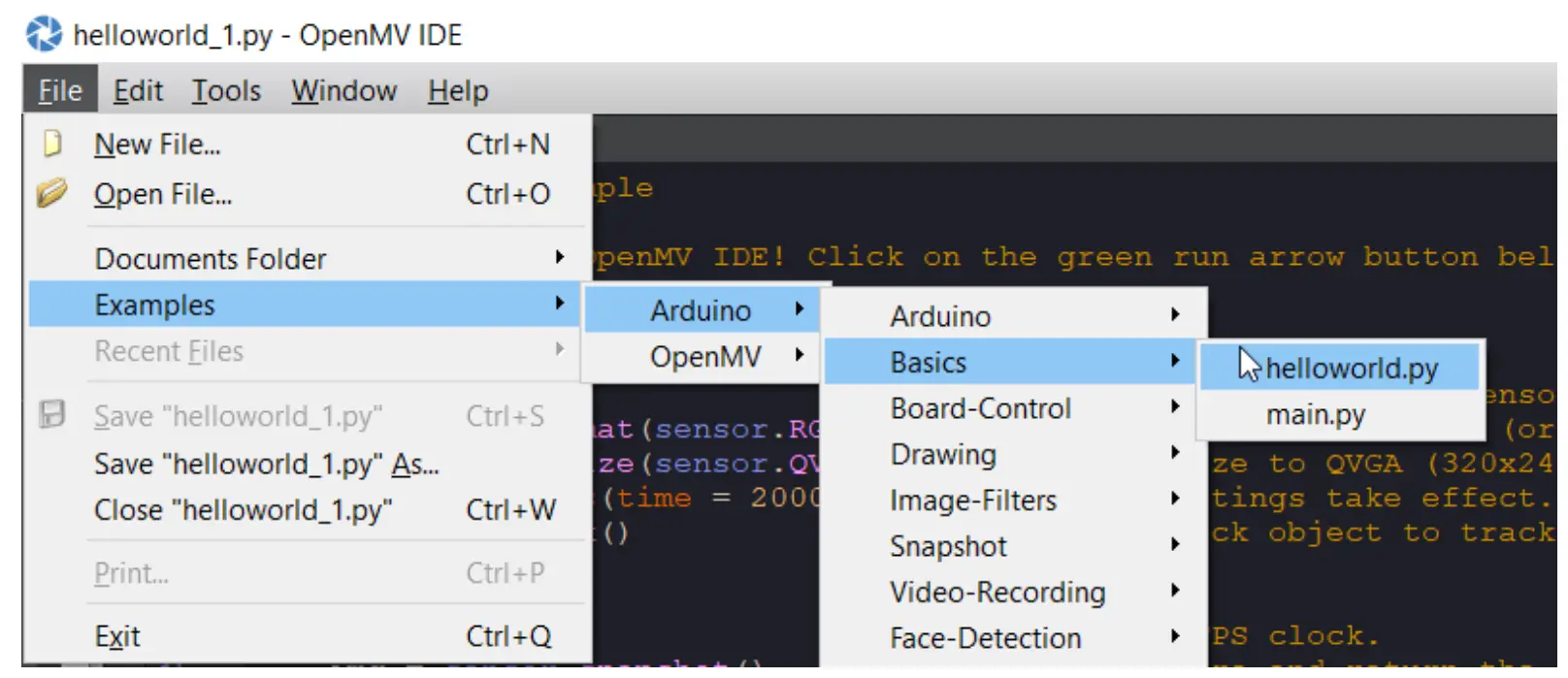
Task: Open the Window menu
Action: click(x=344, y=90)
